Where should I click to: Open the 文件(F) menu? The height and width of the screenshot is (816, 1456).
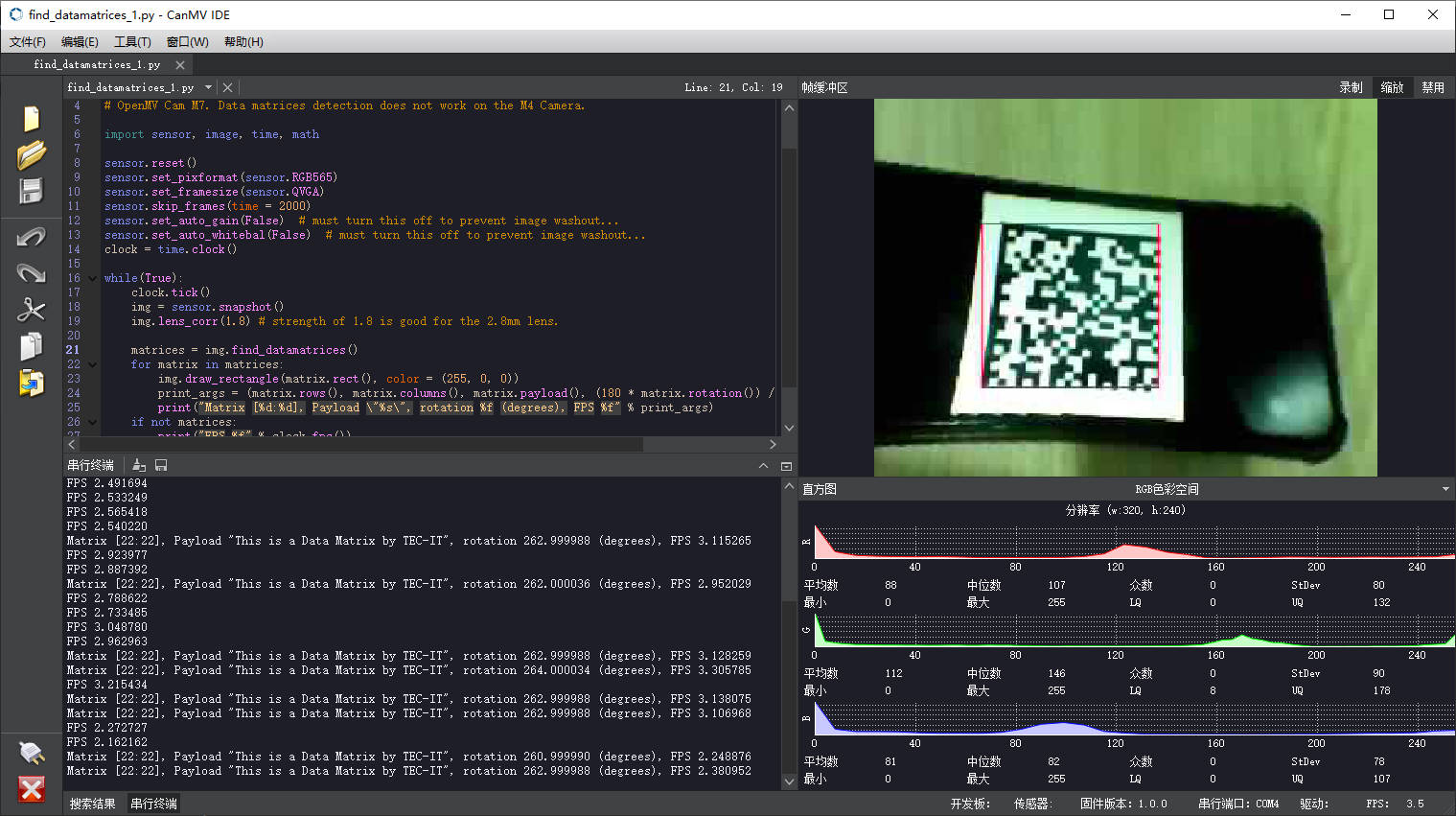point(28,41)
